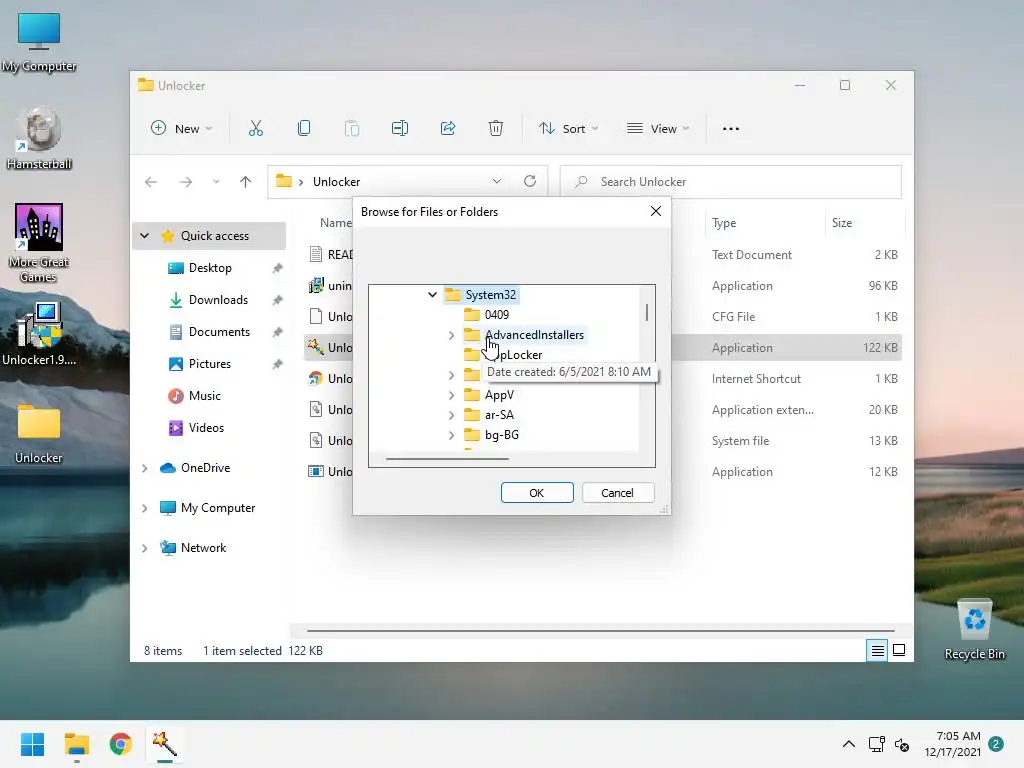Switch to details view layout icon
Image resolution: width=1024 pixels, height=768 pixels.
click(878, 650)
